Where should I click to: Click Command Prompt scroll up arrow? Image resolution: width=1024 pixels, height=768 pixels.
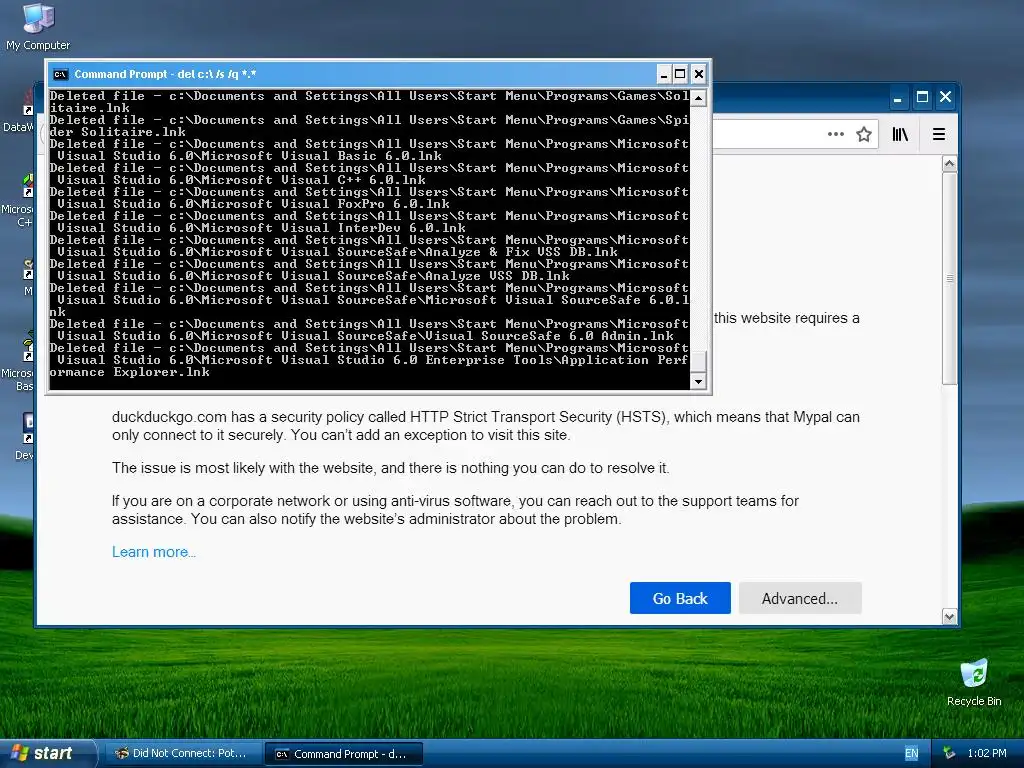pyautogui.click(x=698, y=98)
